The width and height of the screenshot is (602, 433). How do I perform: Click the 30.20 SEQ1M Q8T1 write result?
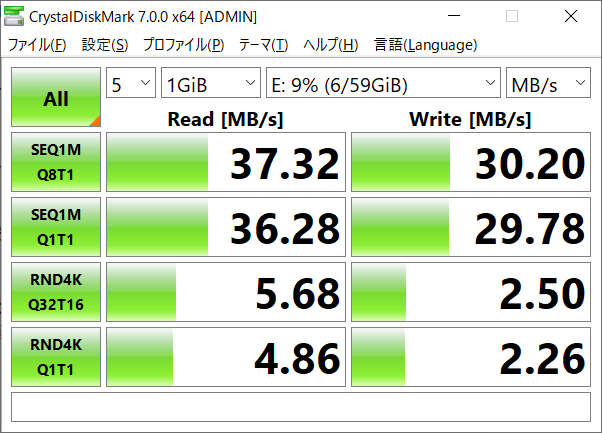(471, 162)
